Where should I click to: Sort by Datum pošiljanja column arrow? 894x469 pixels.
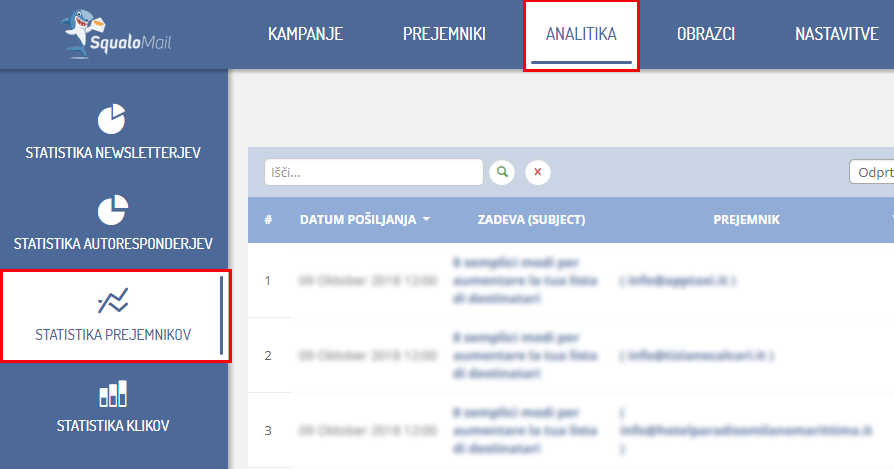(x=427, y=220)
